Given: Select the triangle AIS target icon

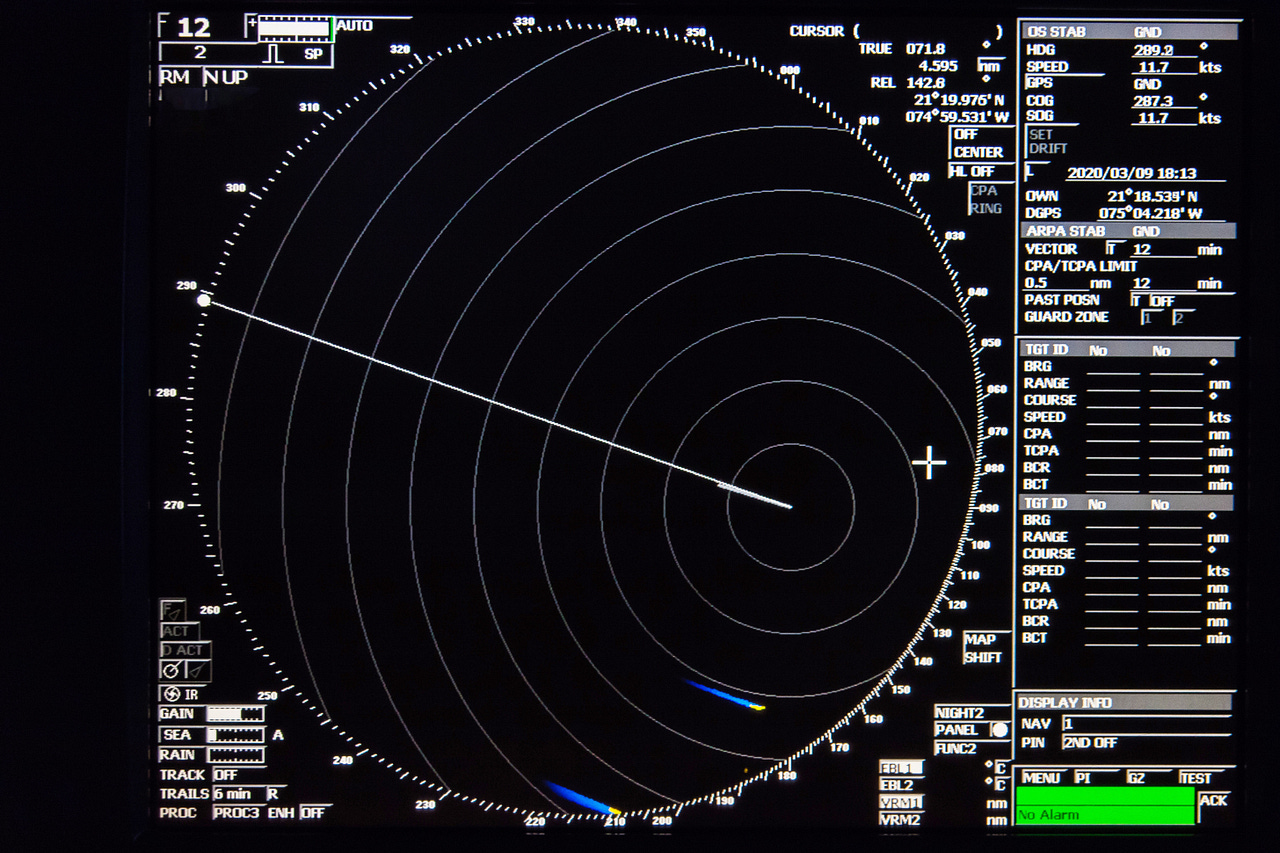Looking at the screenshot, I should click(197, 670).
